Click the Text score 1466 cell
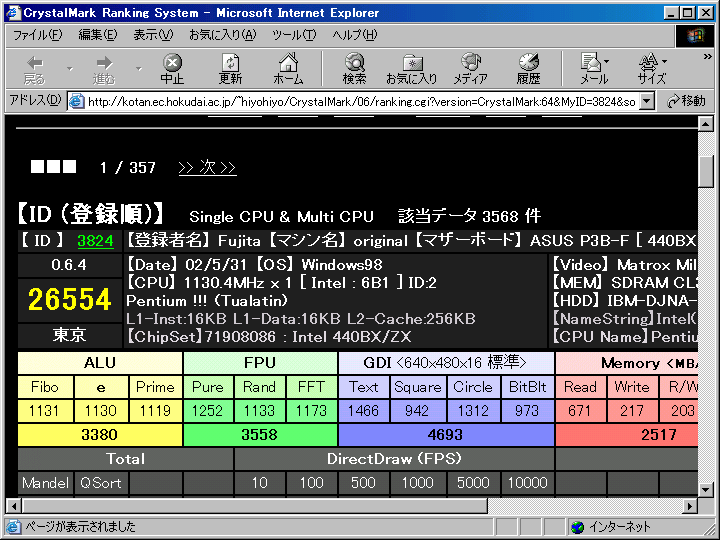 pos(363,411)
